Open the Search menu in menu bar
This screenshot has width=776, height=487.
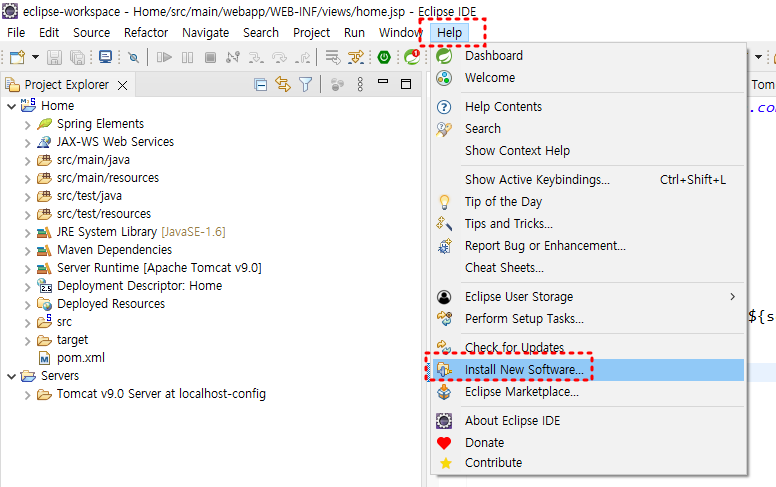point(261,33)
